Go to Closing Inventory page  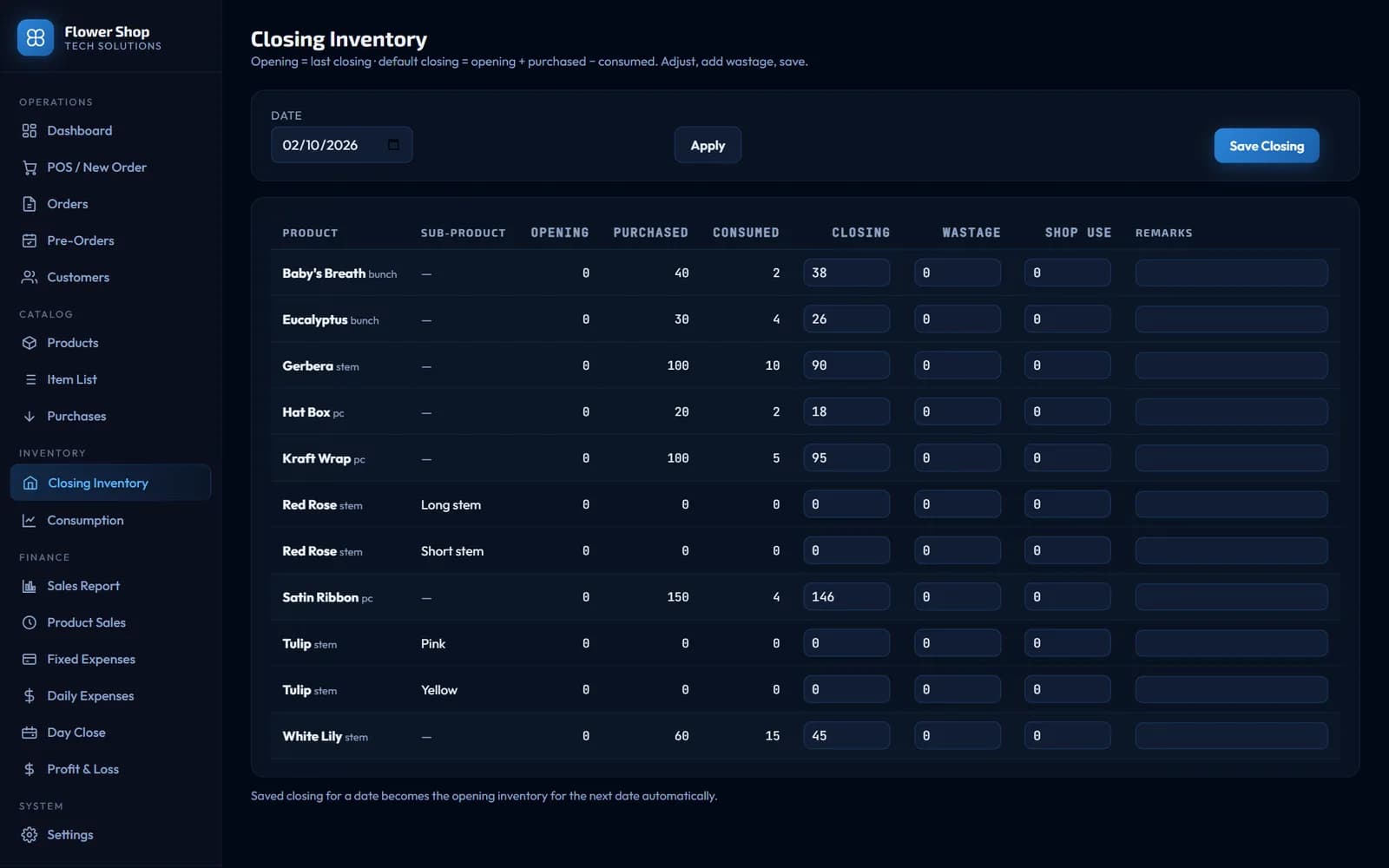pyautogui.click(x=110, y=483)
